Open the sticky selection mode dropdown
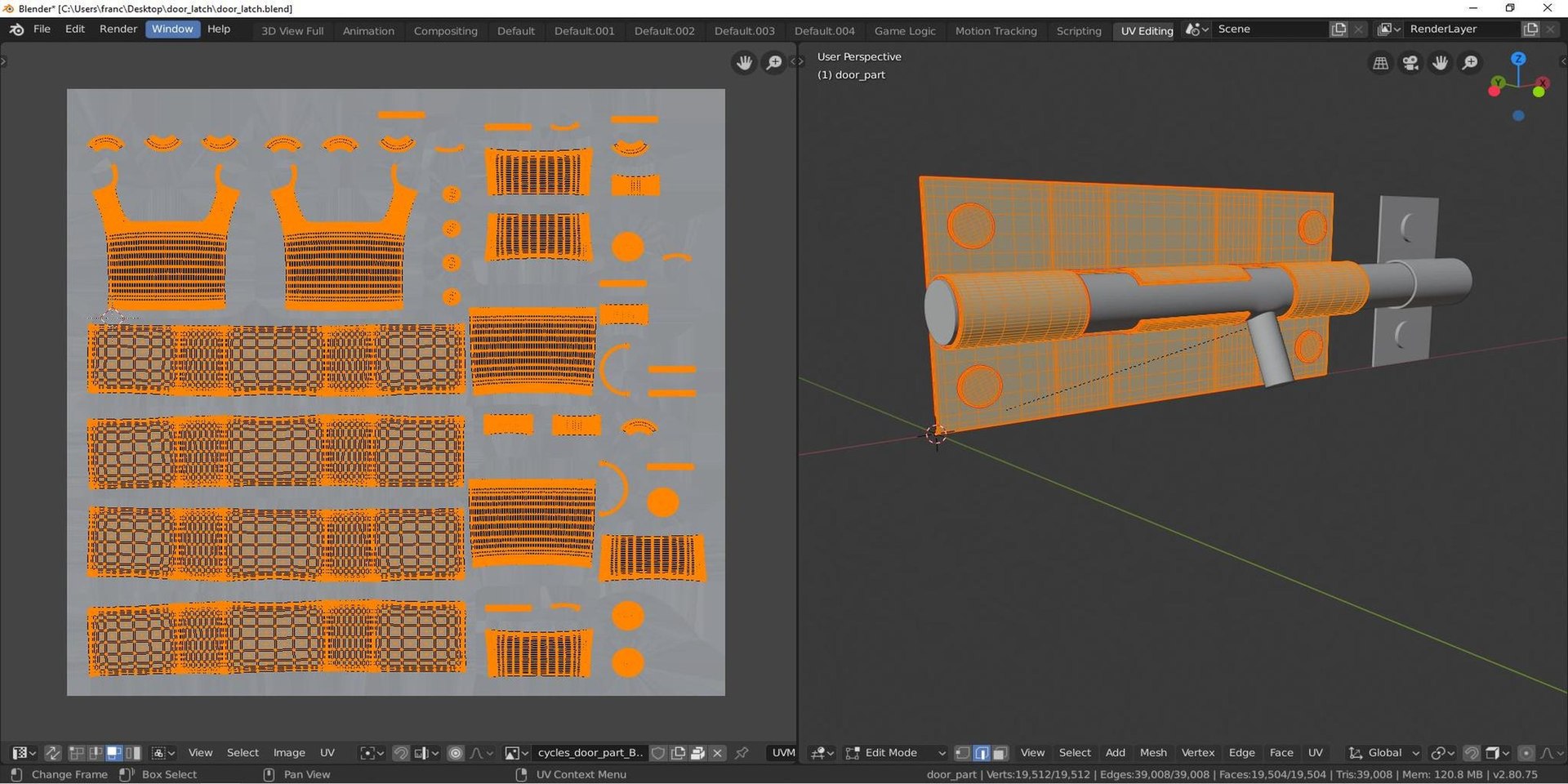The width and height of the screenshot is (1568, 784). 163,753
